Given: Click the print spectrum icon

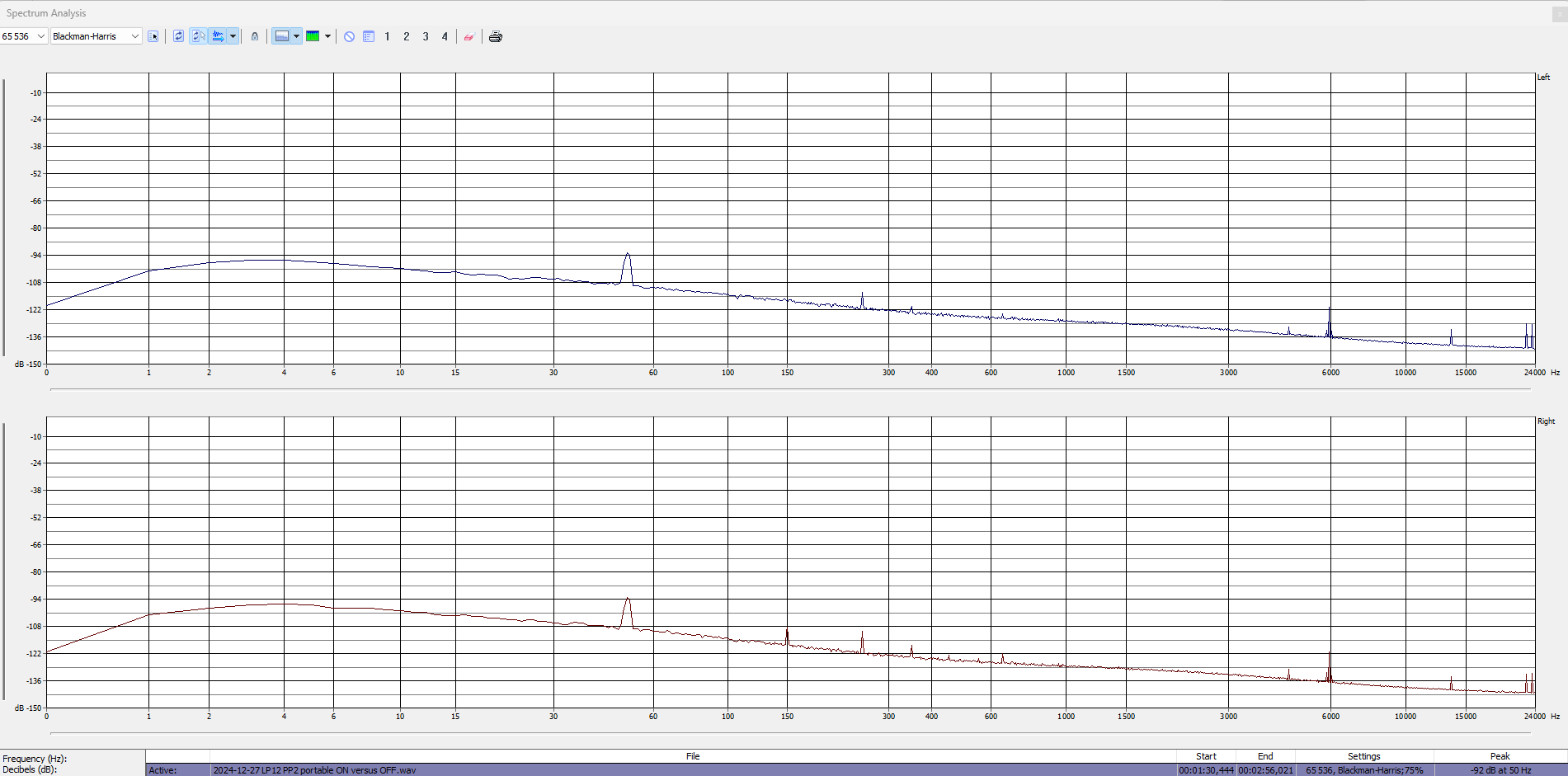Looking at the screenshot, I should pos(495,36).
